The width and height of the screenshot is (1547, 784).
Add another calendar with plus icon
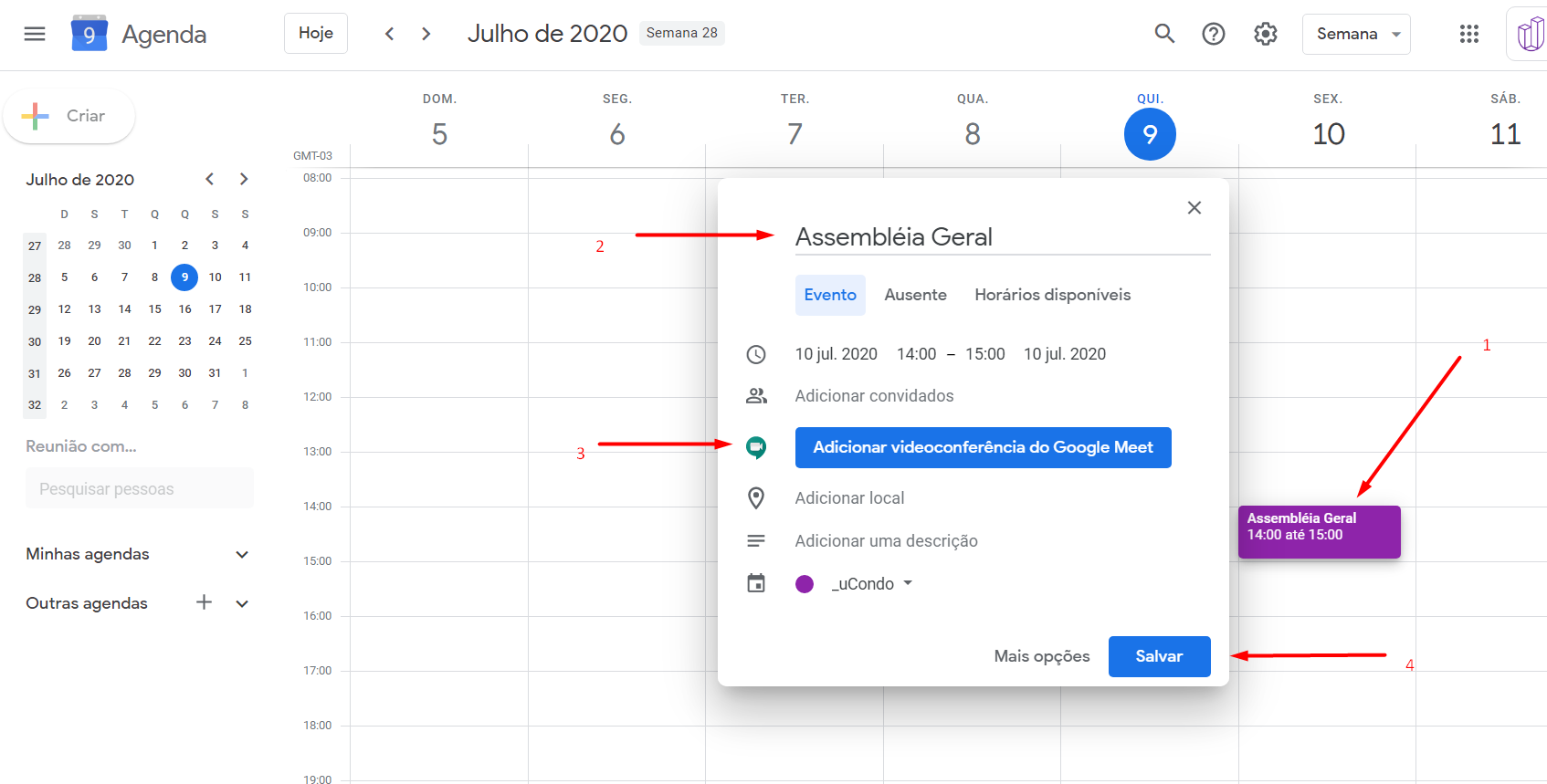[x=205, y=602]
